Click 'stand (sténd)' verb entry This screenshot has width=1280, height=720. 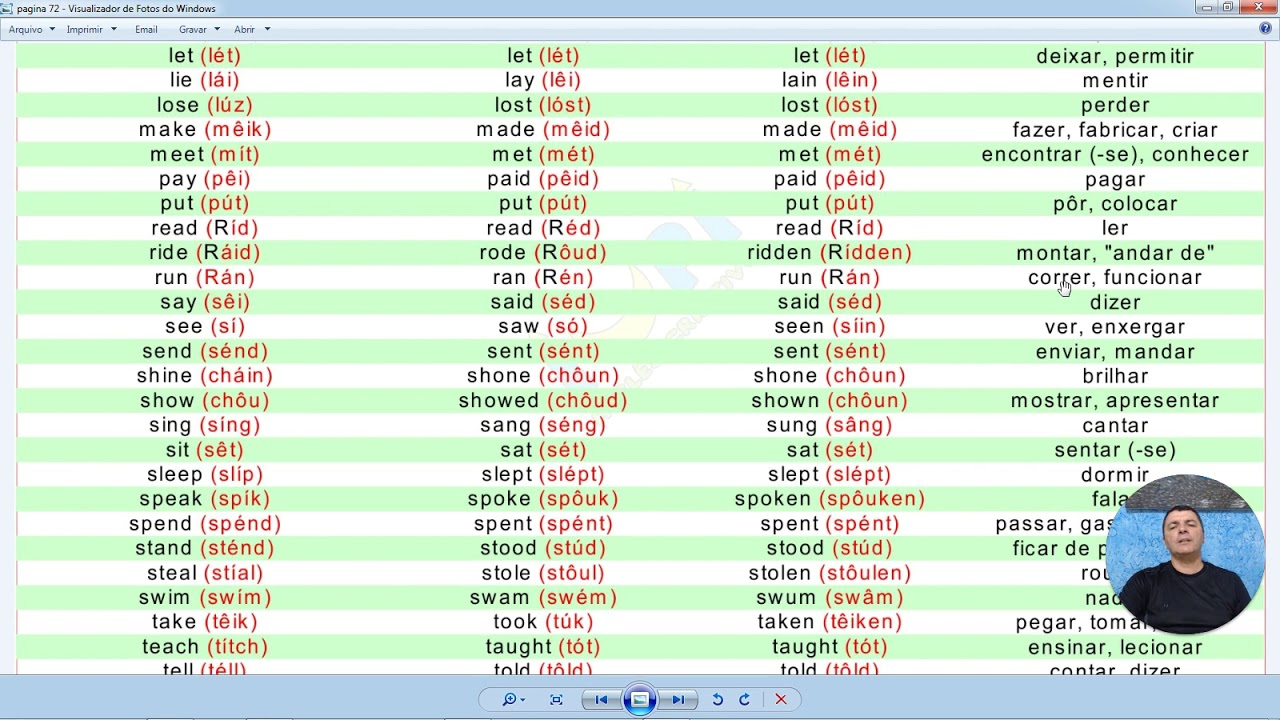point(205,548)
